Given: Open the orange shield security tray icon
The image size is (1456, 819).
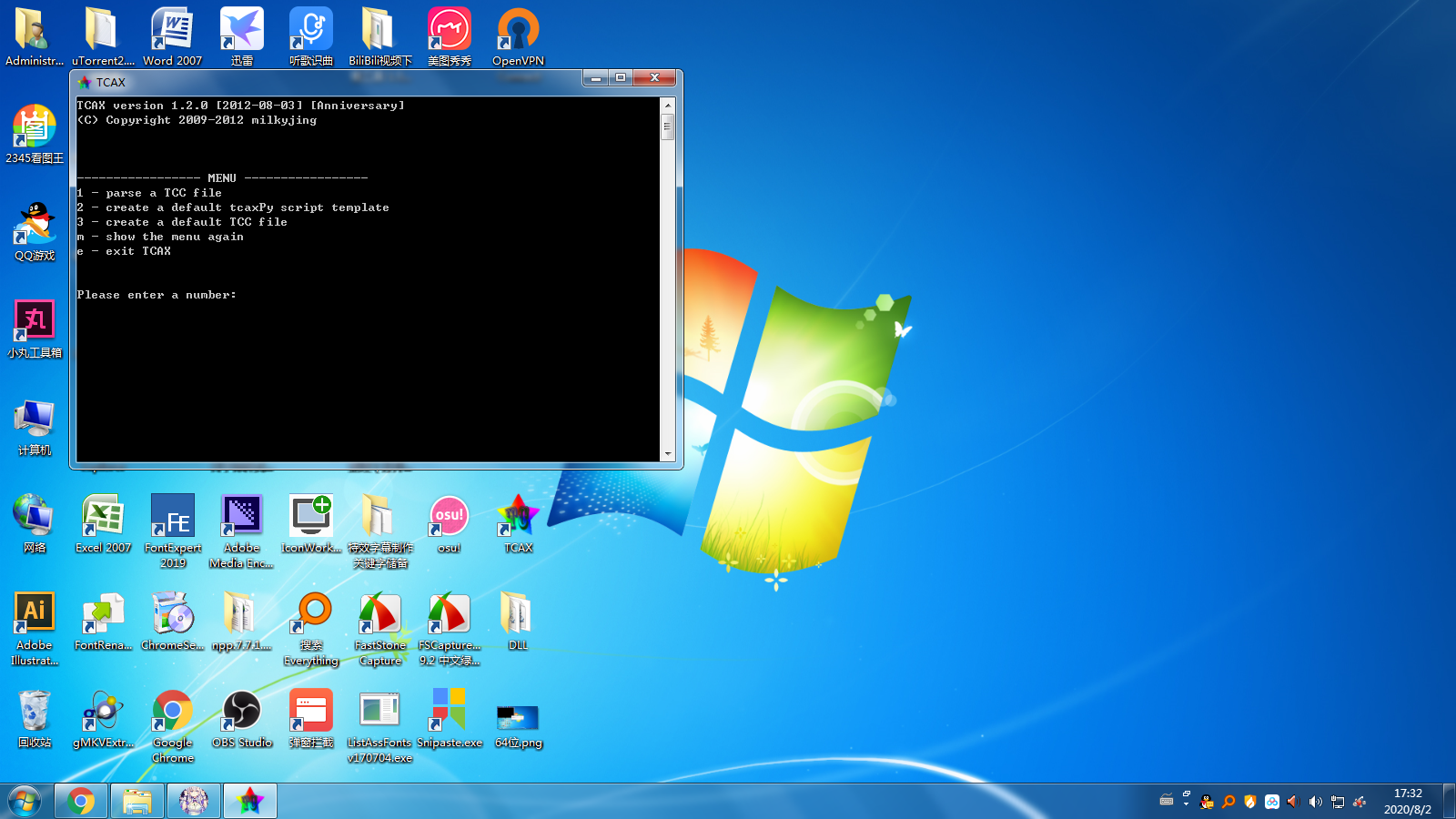Looking at the screenshot, I should tap(1250, 802).
